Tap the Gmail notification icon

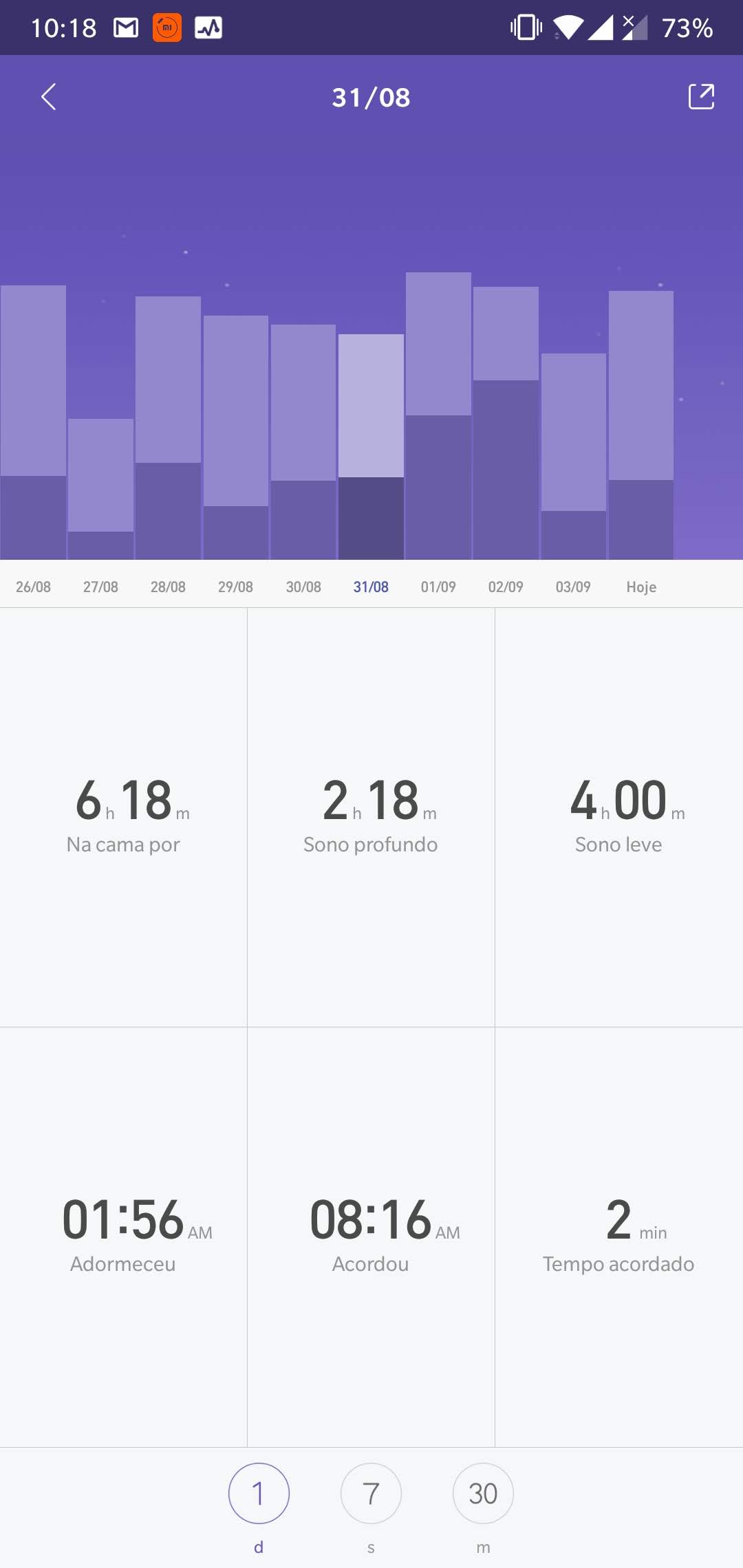pos(126,28)
